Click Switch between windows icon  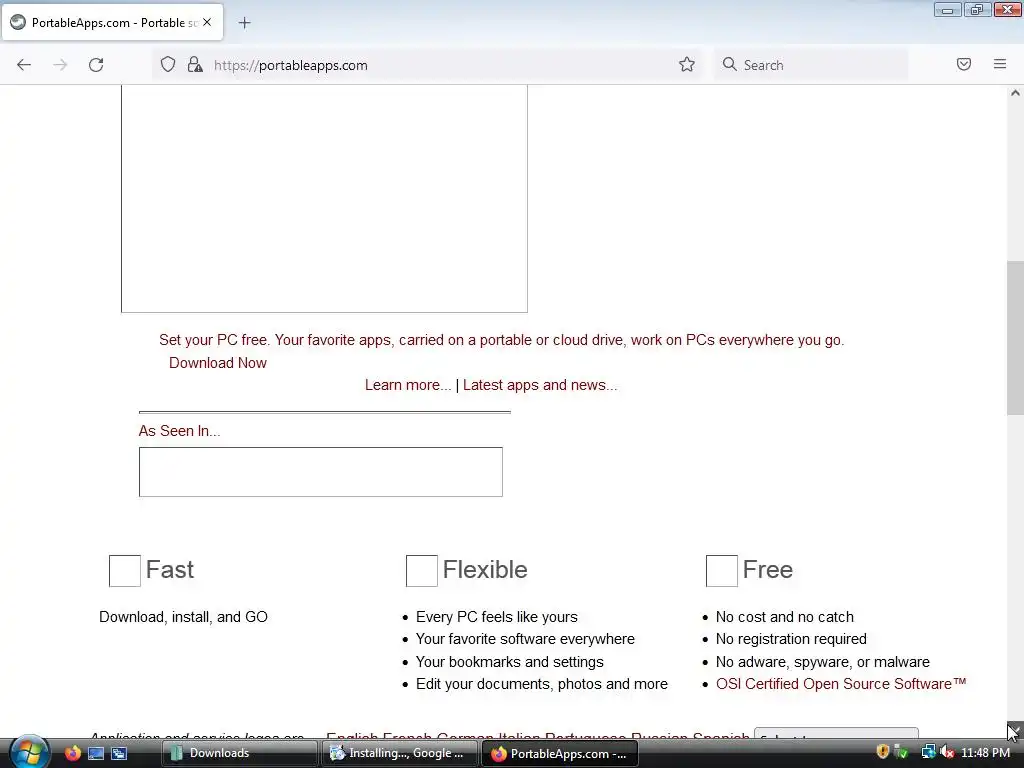coord(119,753)
